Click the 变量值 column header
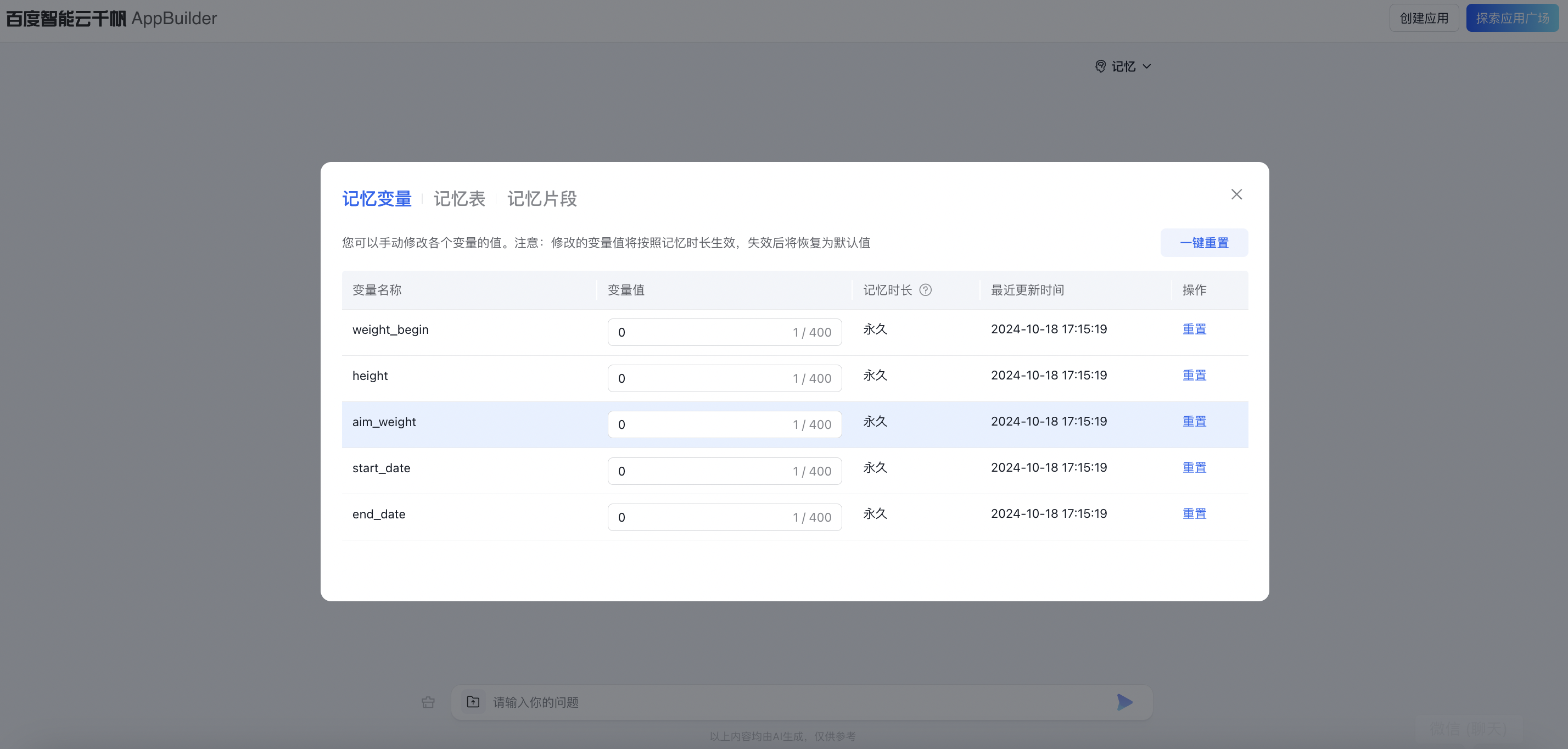1568x749 pixels. pos(626,290)
